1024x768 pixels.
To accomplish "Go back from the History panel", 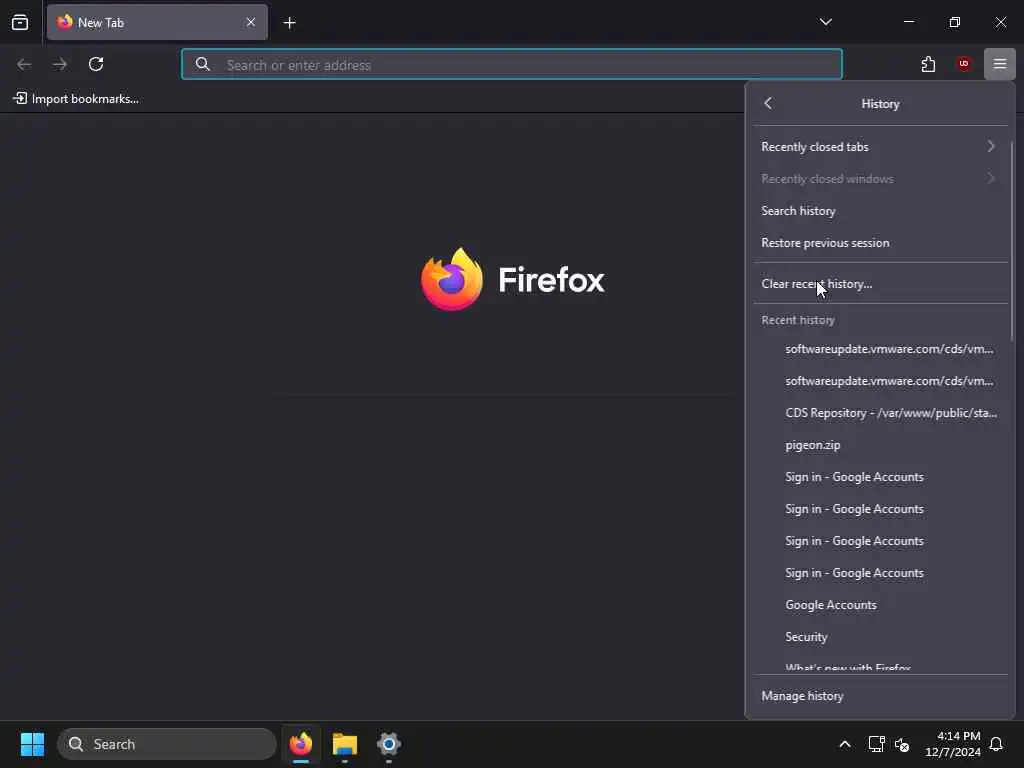I will coord(768,103).
